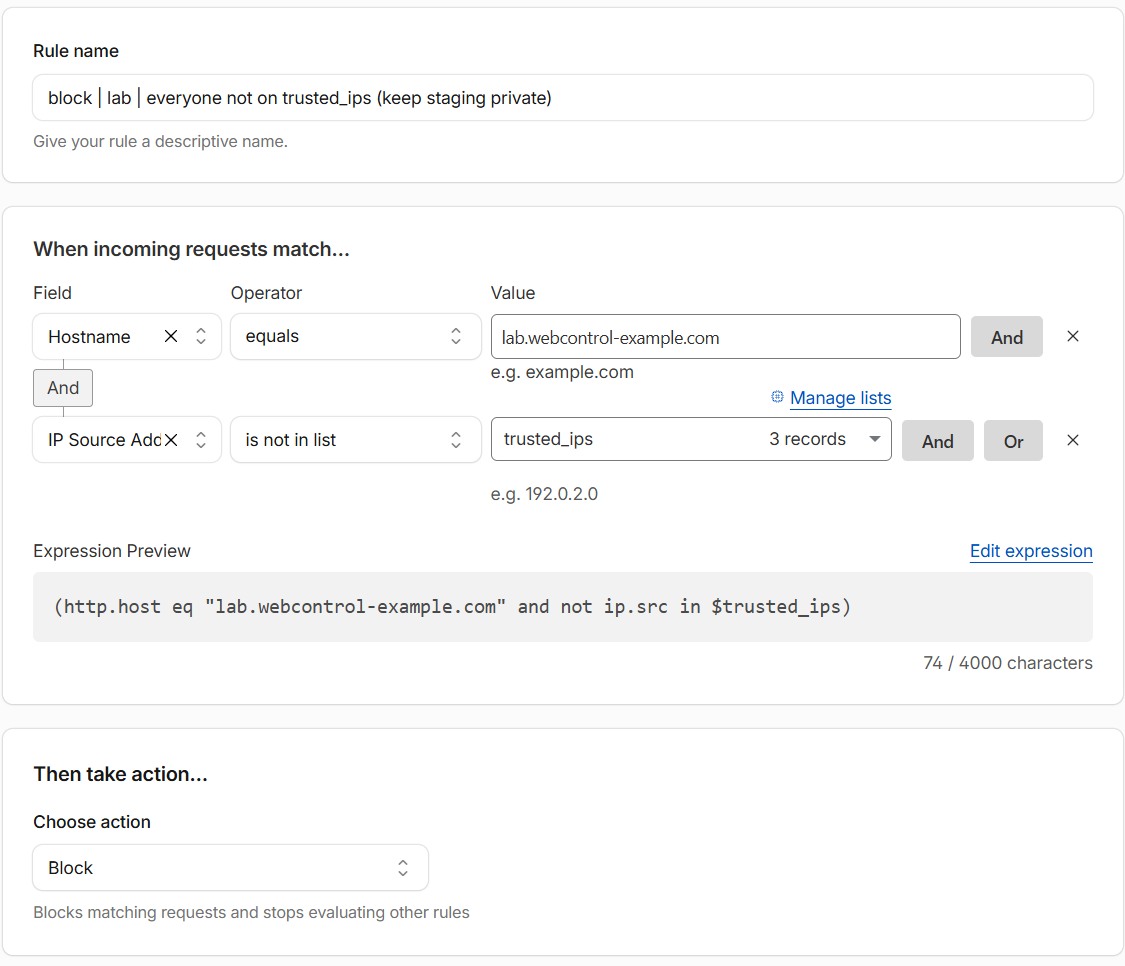This screenshot has width=1125, height=966.
Task: Click the 'e.g. 192.0.2.0' hint text
Action: (x=544, y=494)
